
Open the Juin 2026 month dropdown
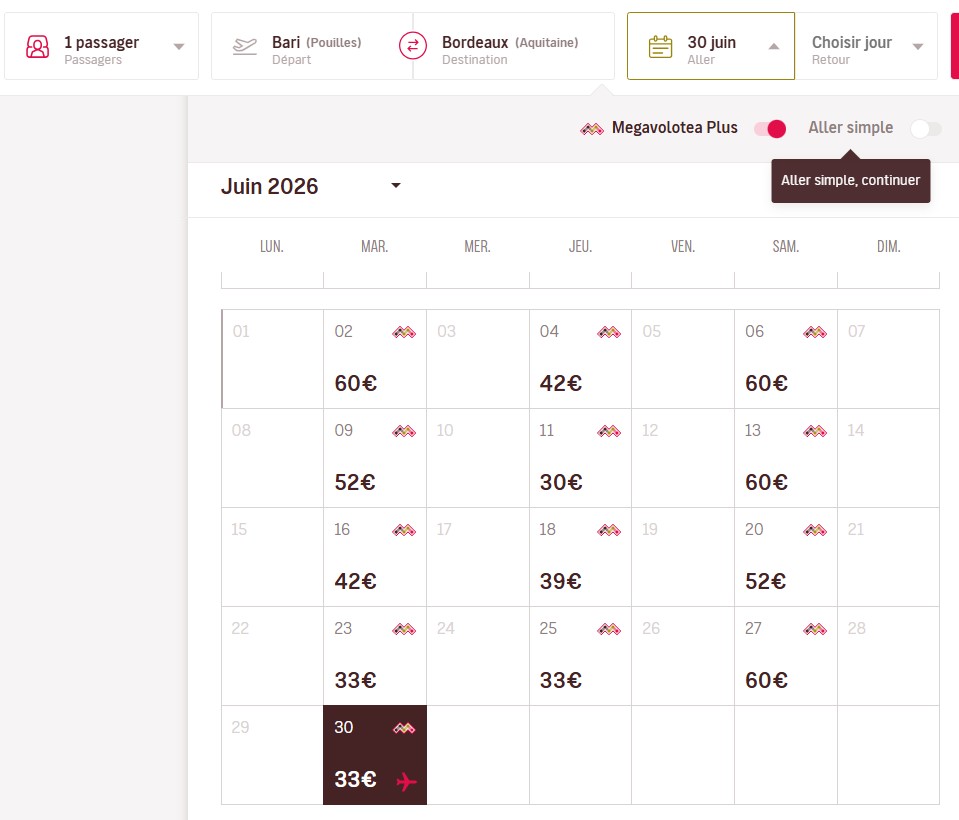pos(396,186)
